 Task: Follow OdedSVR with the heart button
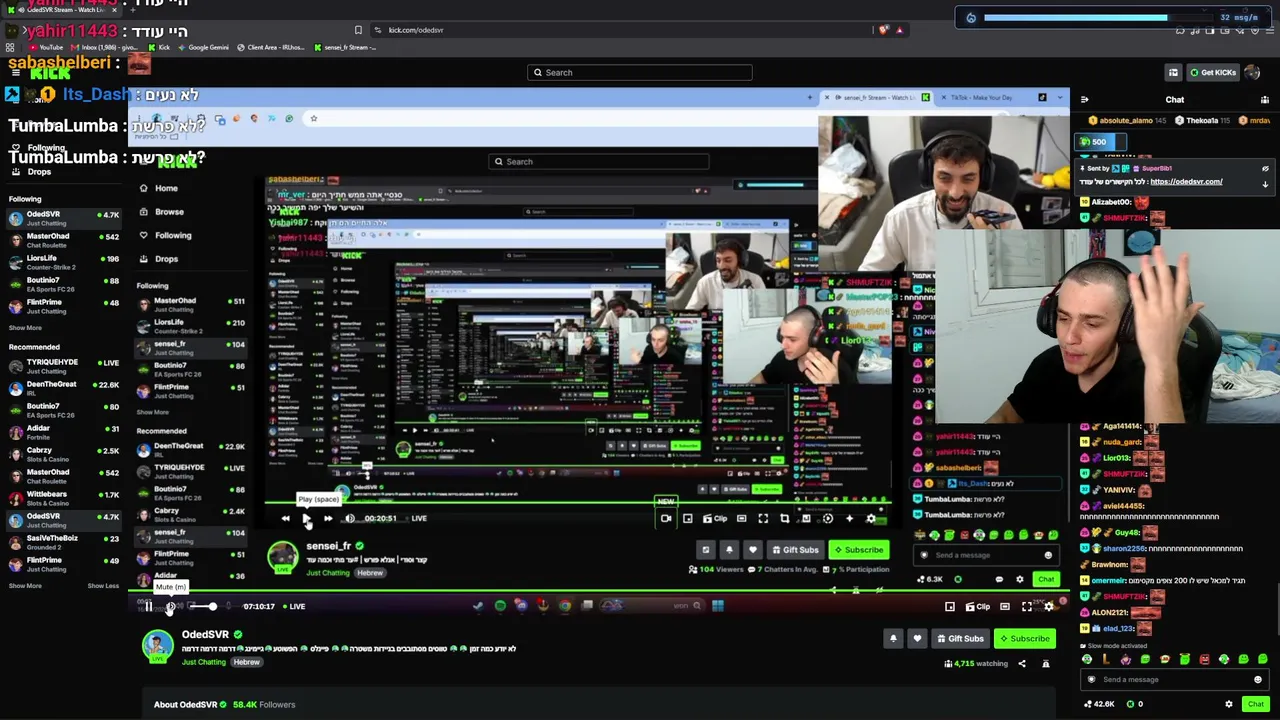(917, 638)
